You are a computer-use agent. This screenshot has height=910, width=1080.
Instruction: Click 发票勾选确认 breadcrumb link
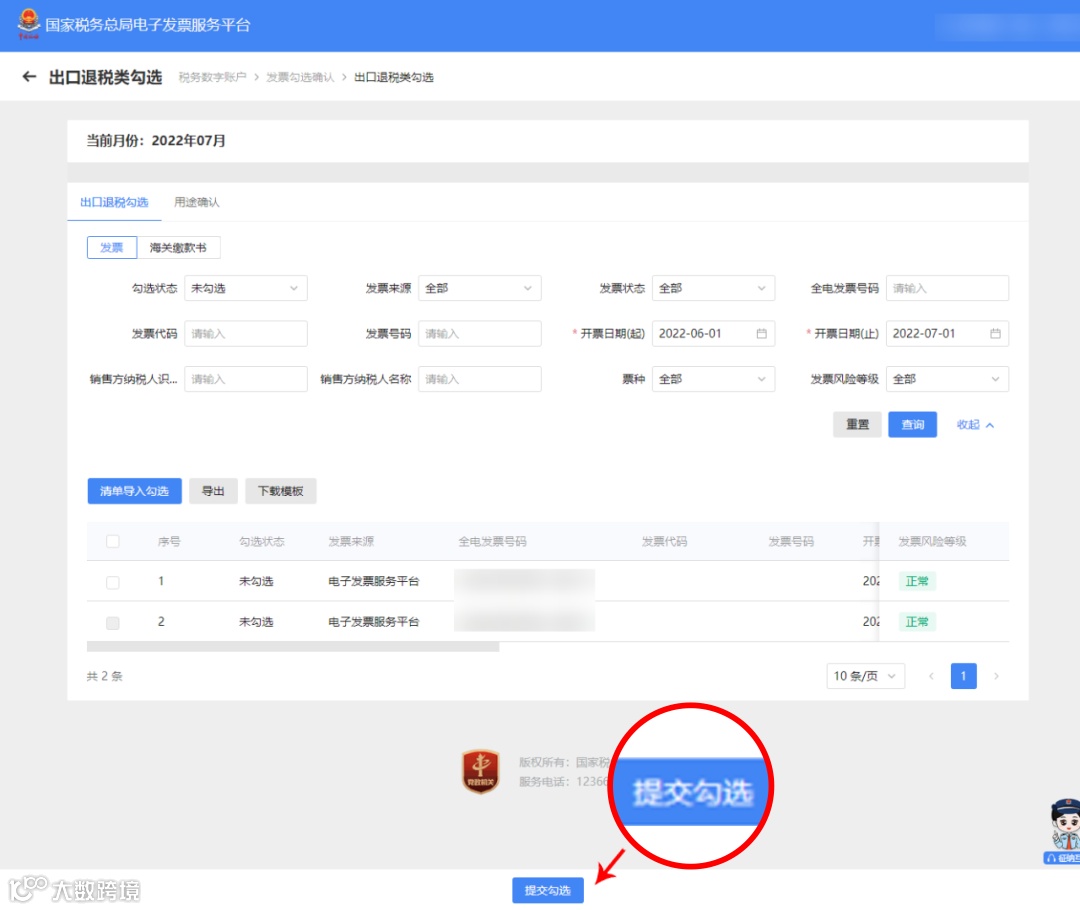coord(300,77)
